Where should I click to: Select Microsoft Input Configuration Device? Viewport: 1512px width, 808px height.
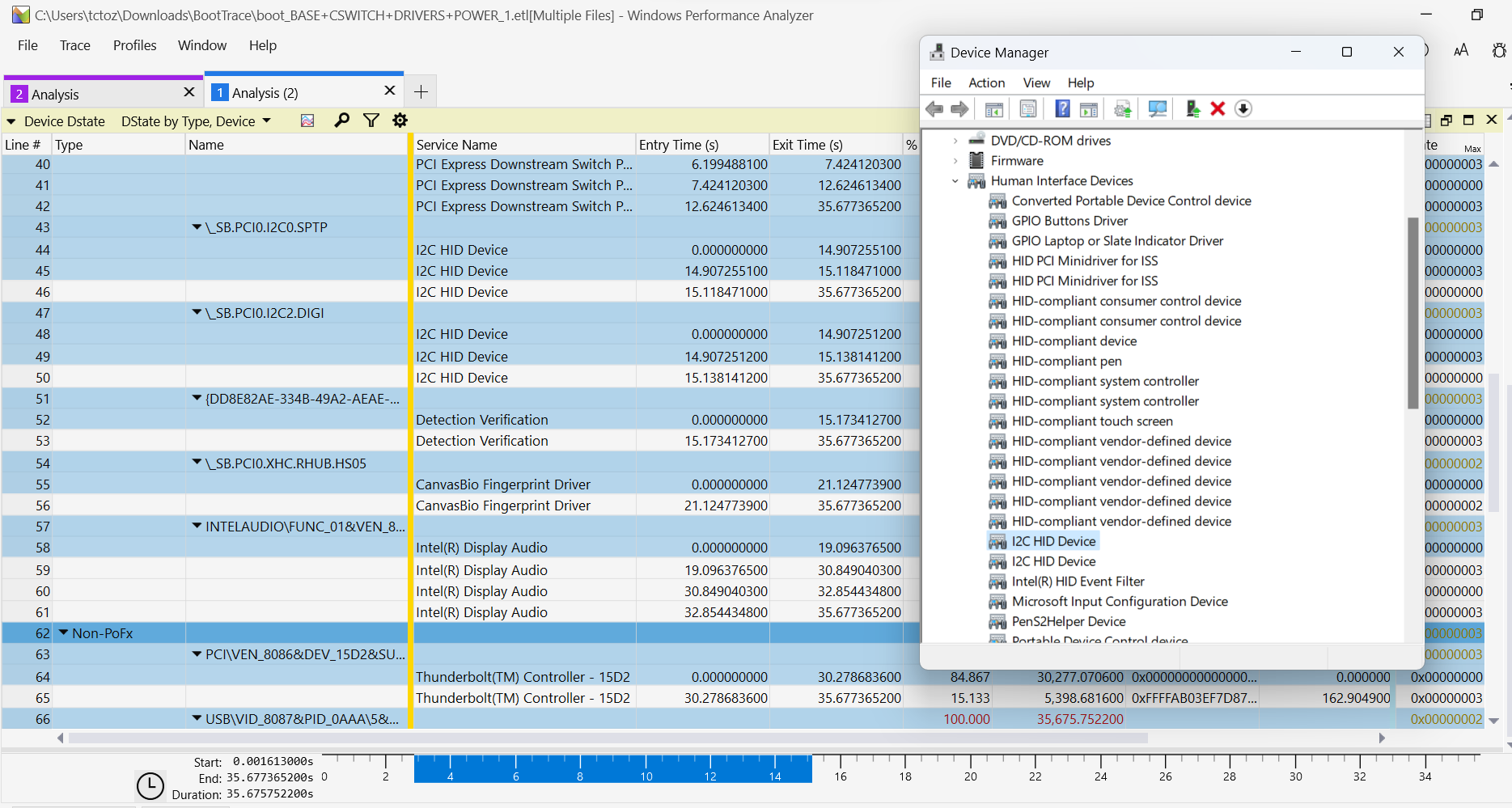(1120, 602)
